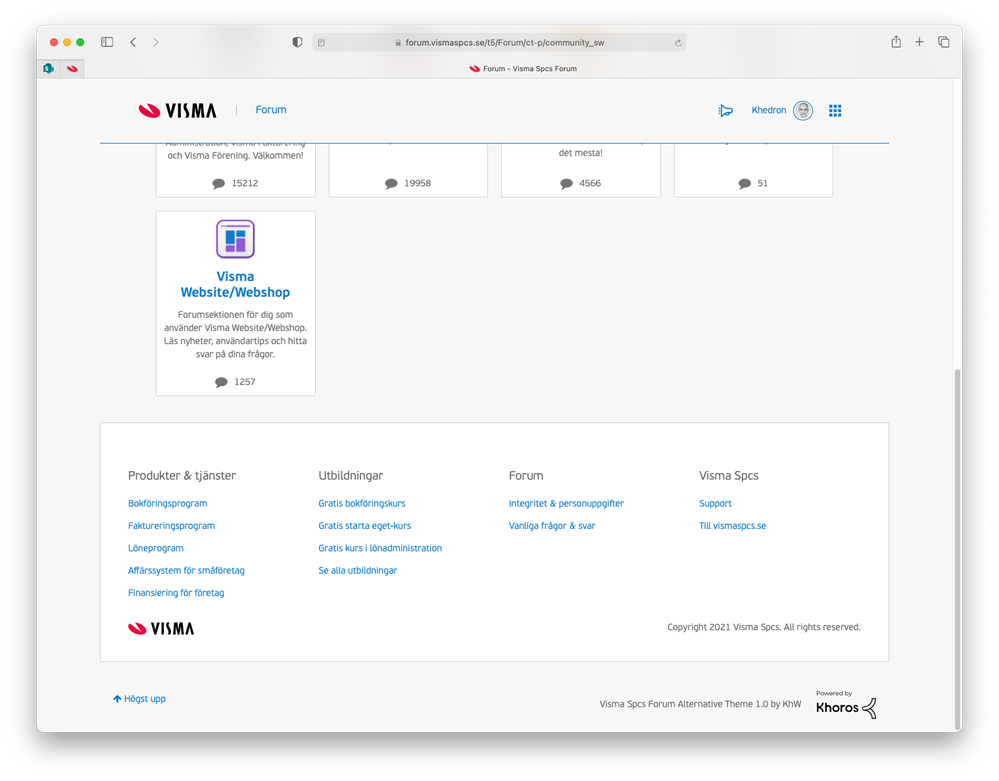The width and height of the screenshot is (999, 781).
Task: Go back with the browser back arrow
Action: [133, 42]
